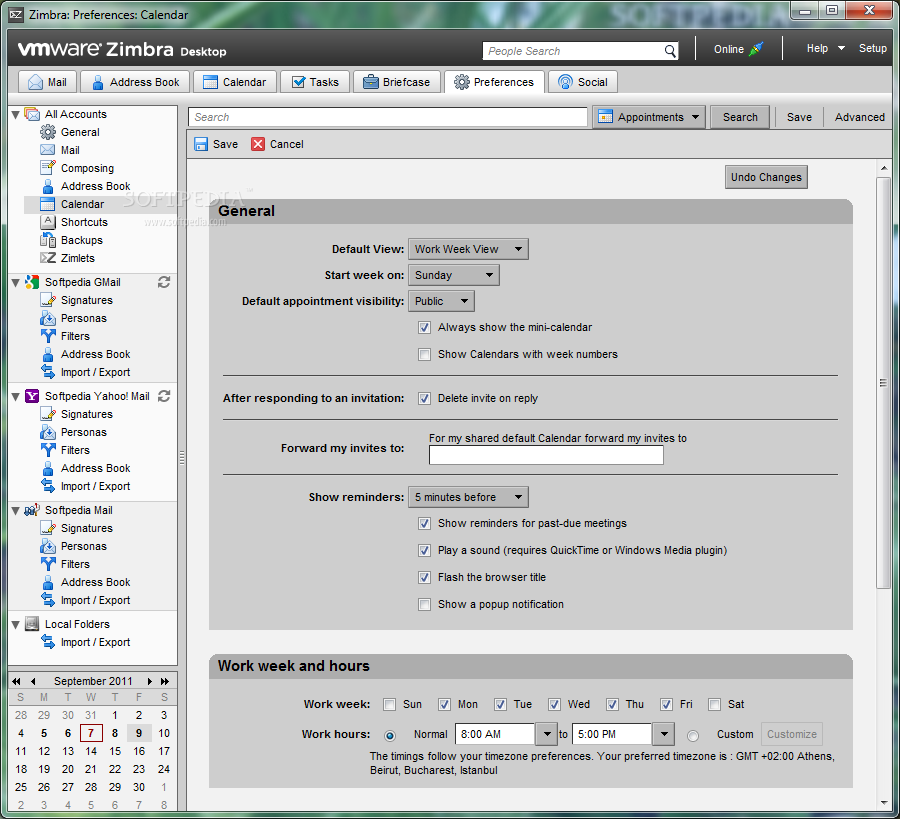Click the Zimlets icon in sidebar
The image size is (900, 819).
tap(48, 258)
